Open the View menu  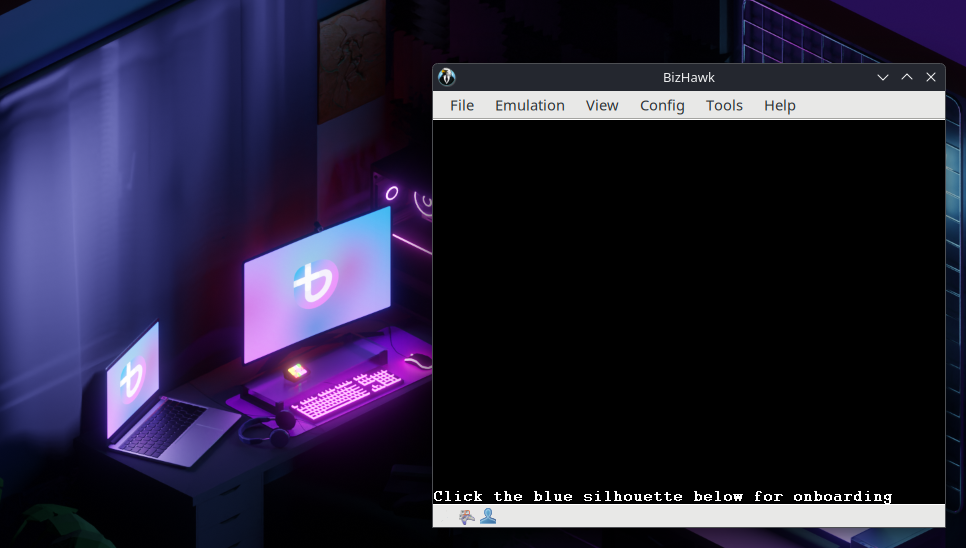pyautogui.click(x=602, y=105)
